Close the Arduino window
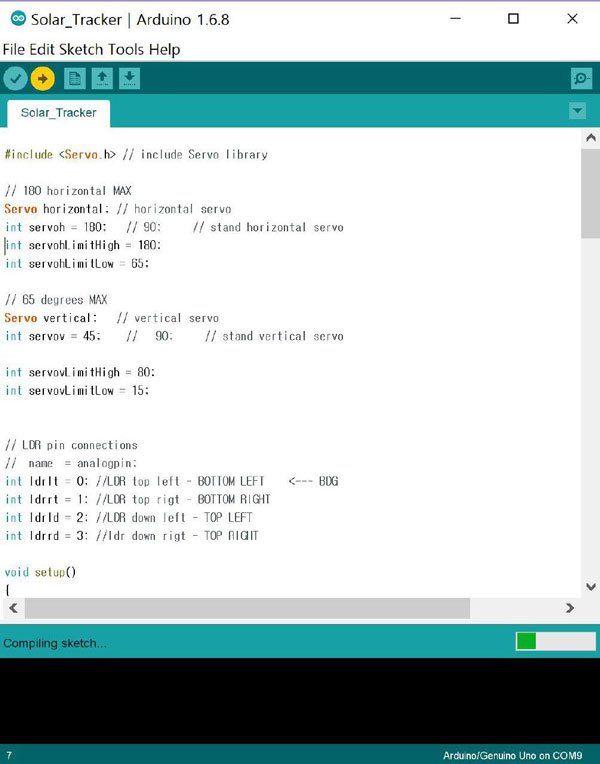Viewport: 600px width, 764px height. point(572,19)
